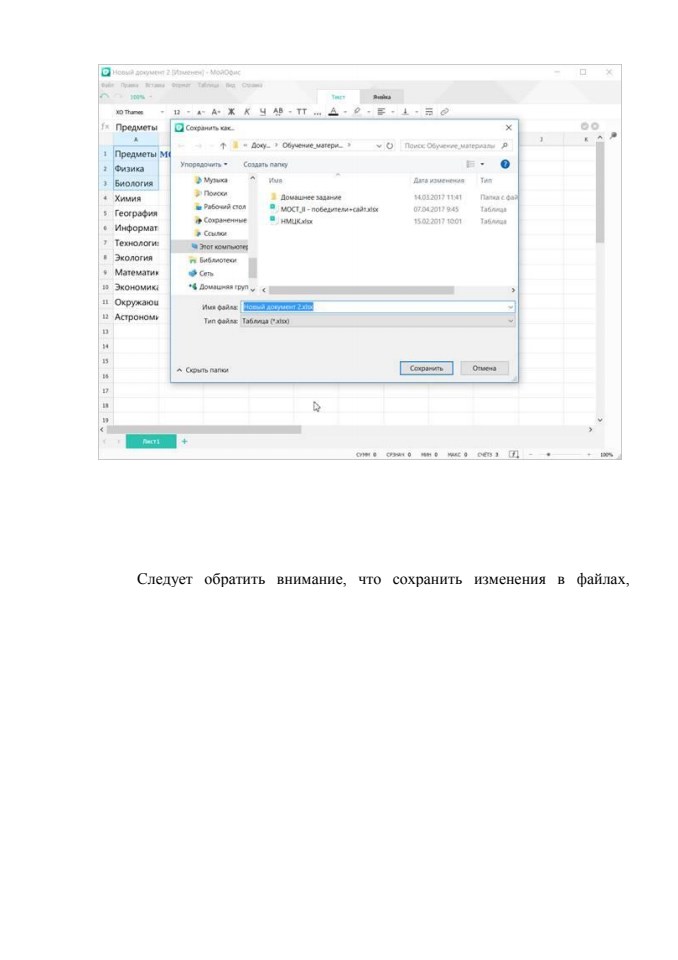678x960 pixels.
Task: Open the Формат menu
Action: 181,85
